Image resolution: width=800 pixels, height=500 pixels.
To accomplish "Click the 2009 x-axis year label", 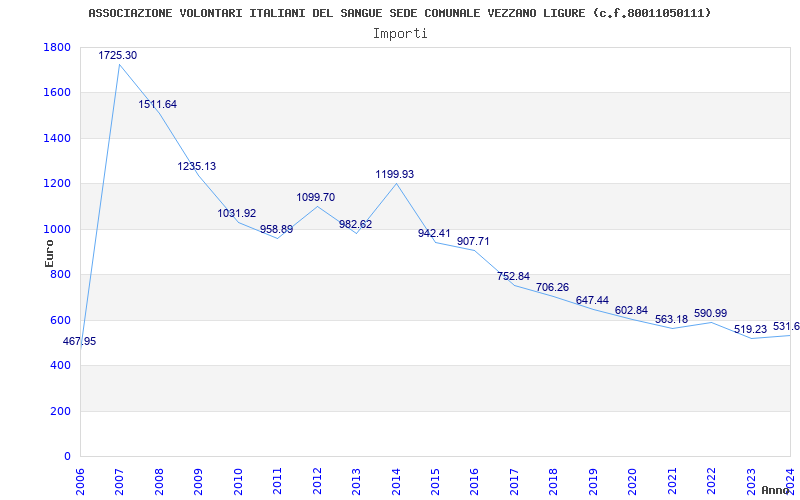I will coord(198,481).
